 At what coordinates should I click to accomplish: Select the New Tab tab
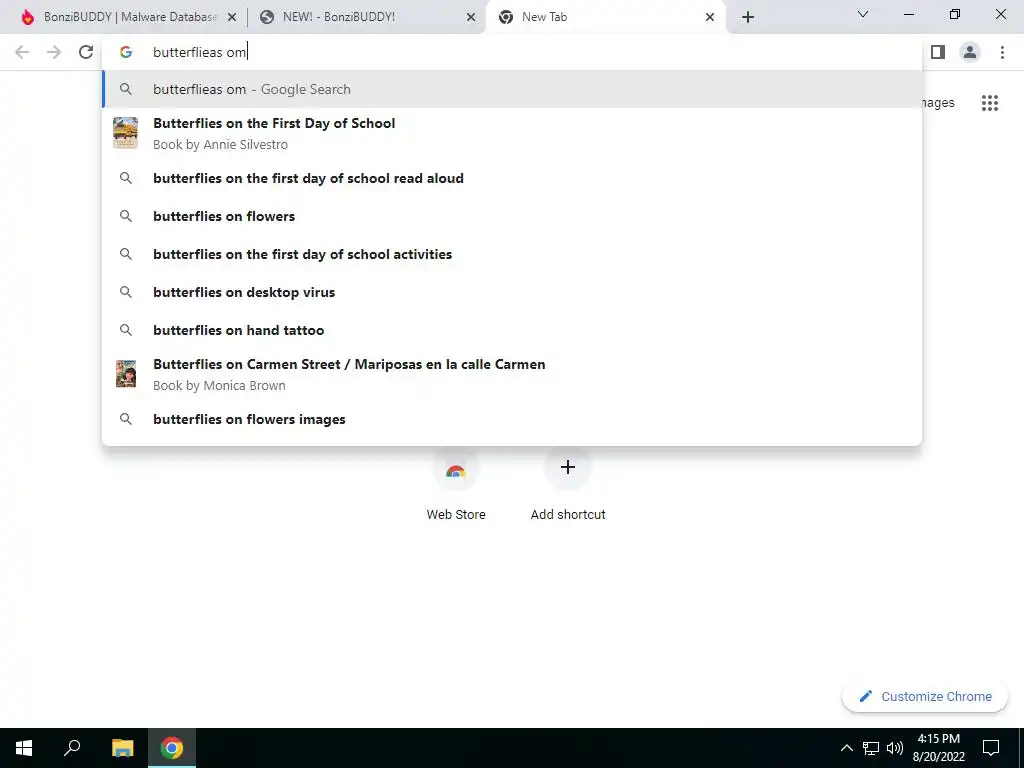click(605, 17)
